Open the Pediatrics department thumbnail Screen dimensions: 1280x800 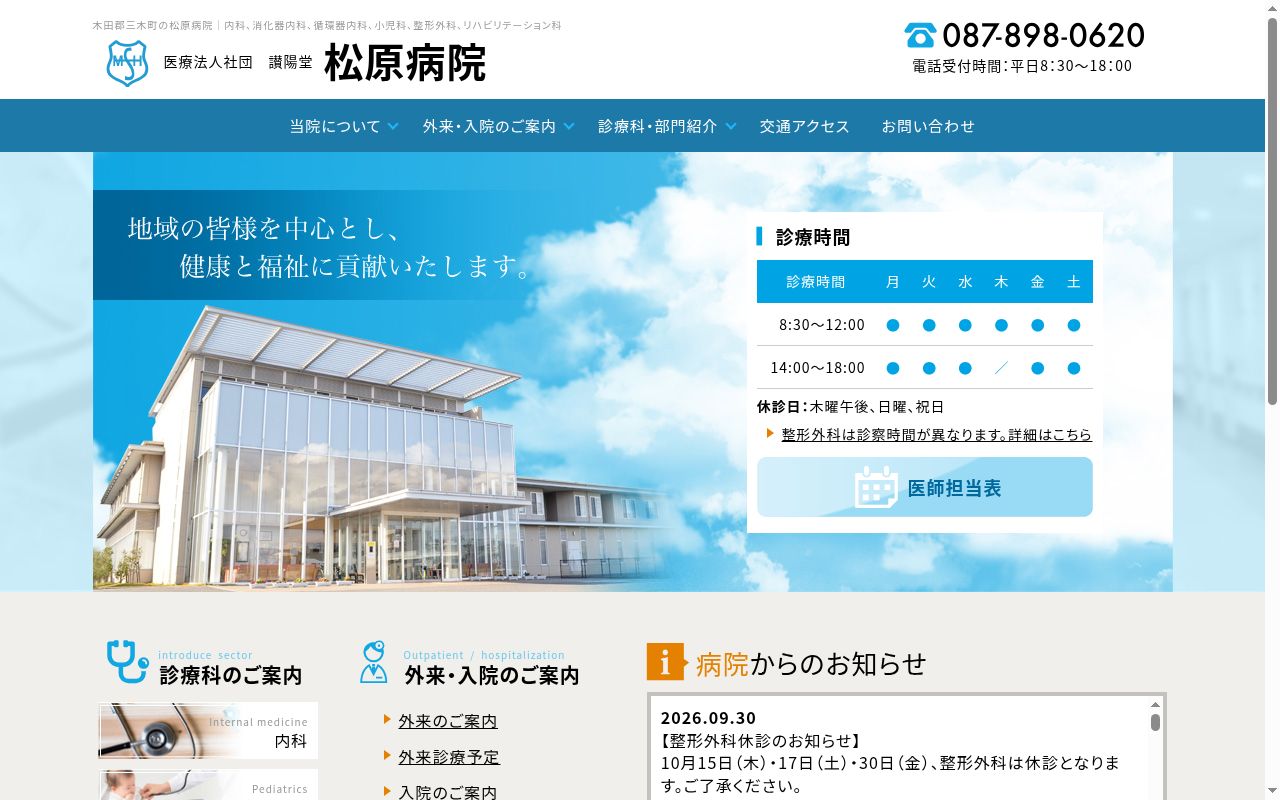click(x=208, y=785)
